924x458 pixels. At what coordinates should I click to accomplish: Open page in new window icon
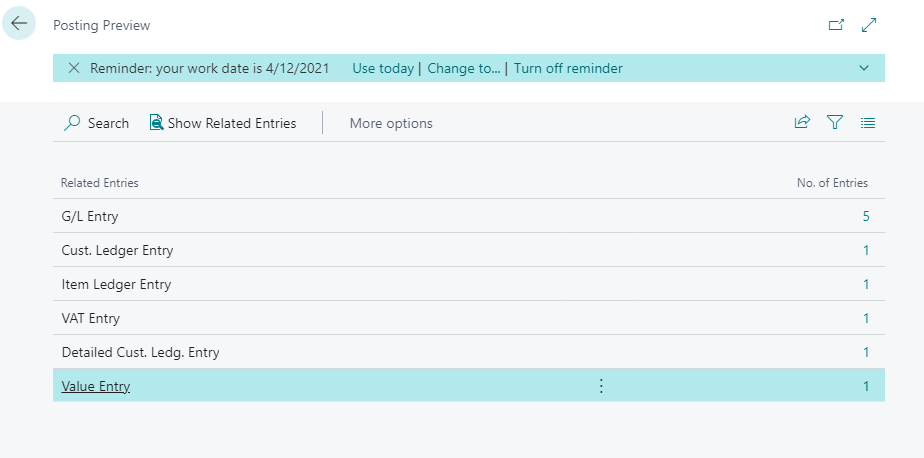tap(836, 25)
